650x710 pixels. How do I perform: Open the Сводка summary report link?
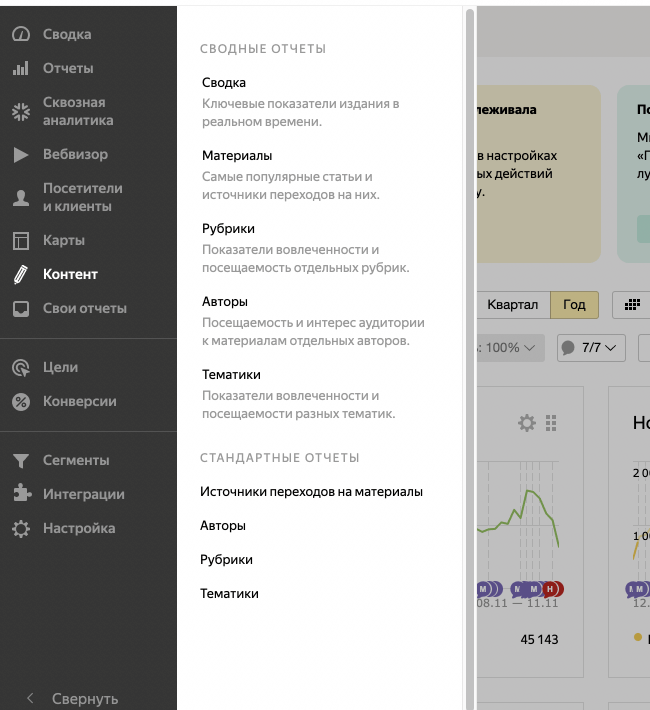224,82
